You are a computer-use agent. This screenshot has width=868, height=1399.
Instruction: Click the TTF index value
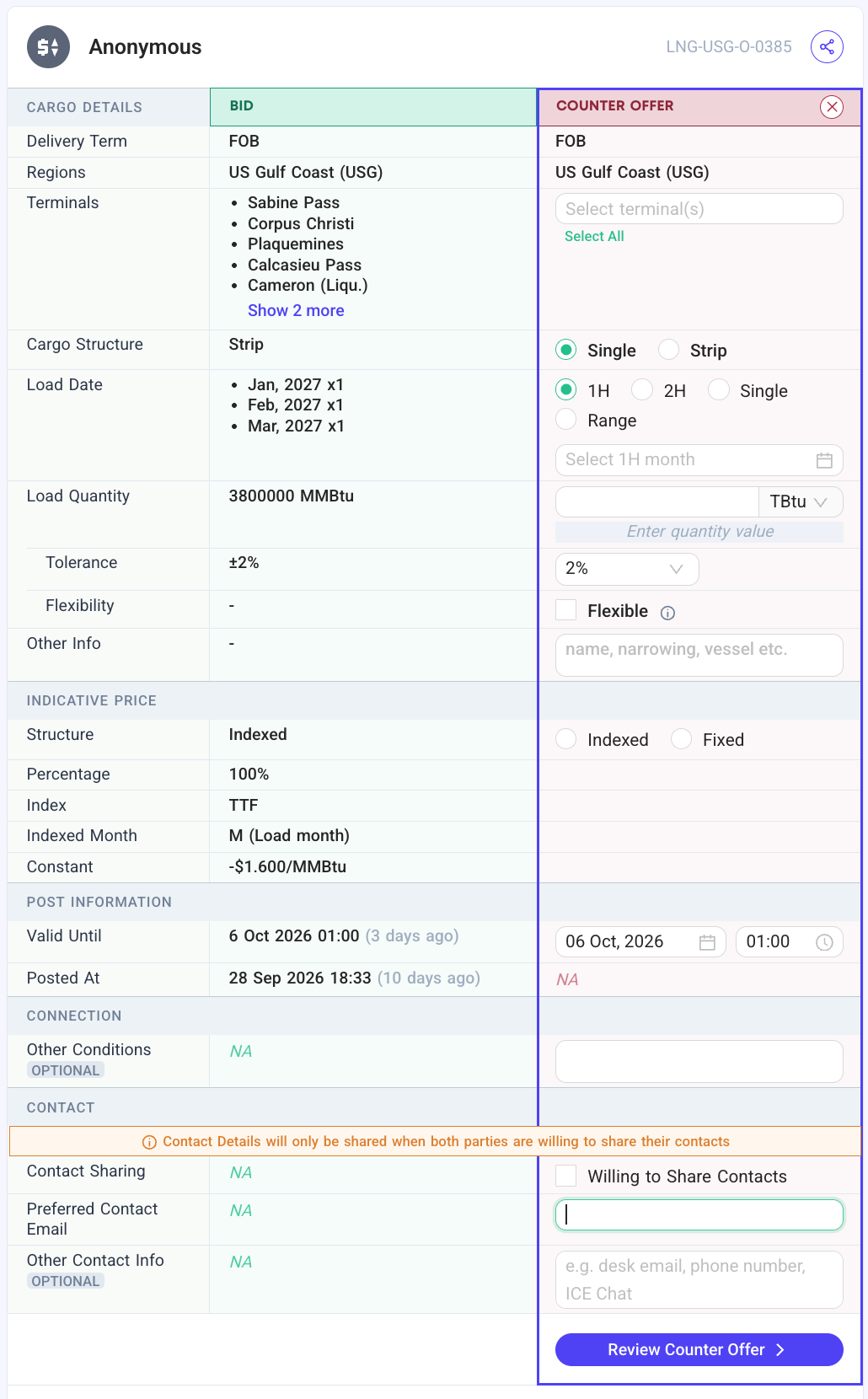pyautogui.click(x=244, y=806)
